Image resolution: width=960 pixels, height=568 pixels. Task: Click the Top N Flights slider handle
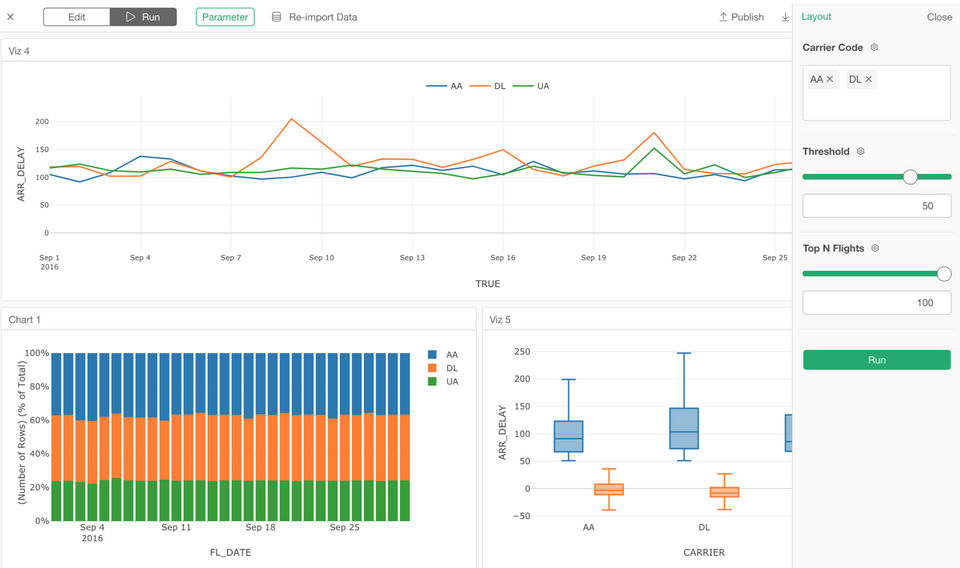pos(944,274)
